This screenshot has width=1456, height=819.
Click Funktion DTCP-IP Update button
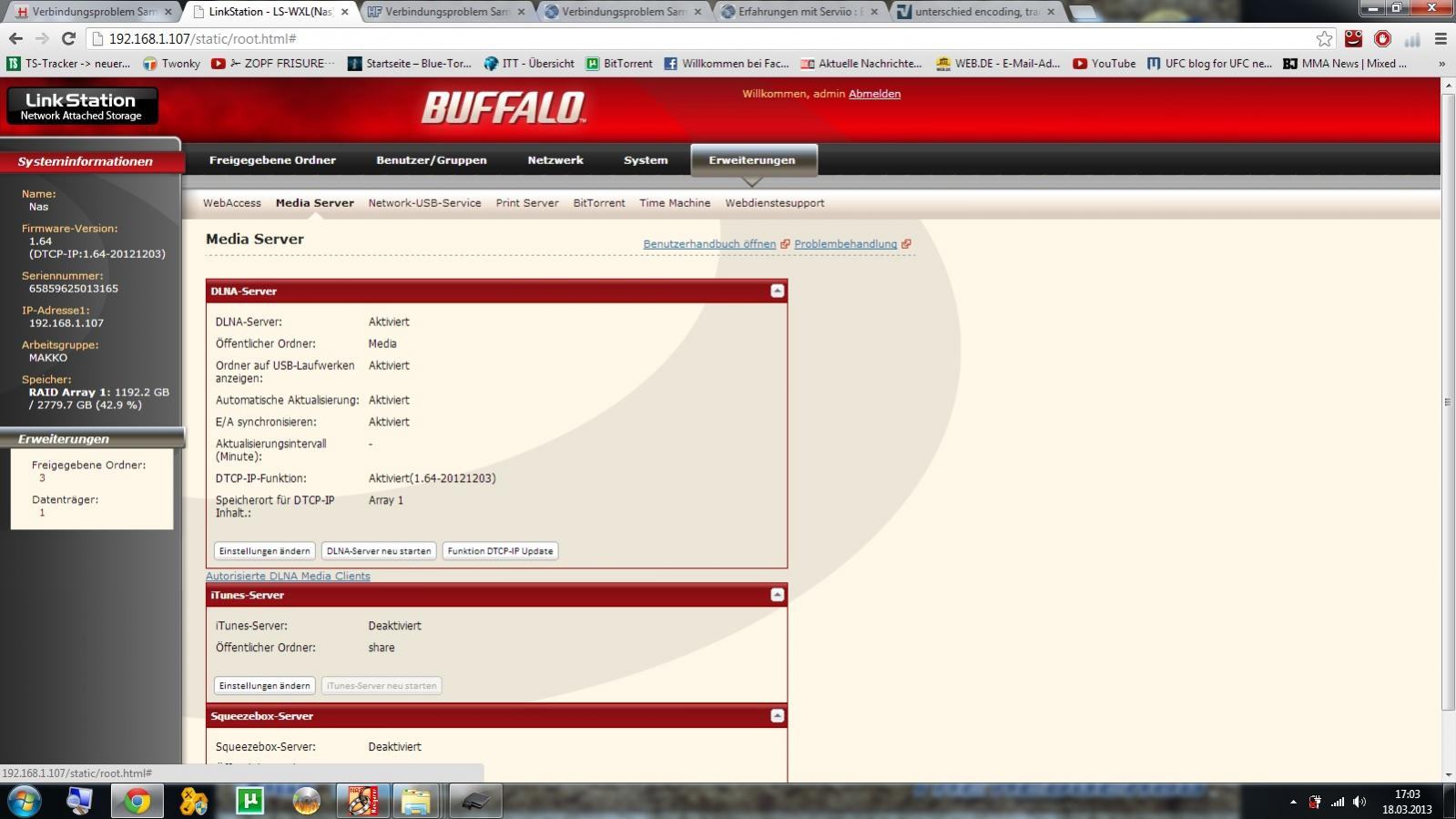click(x=500, y=550)
